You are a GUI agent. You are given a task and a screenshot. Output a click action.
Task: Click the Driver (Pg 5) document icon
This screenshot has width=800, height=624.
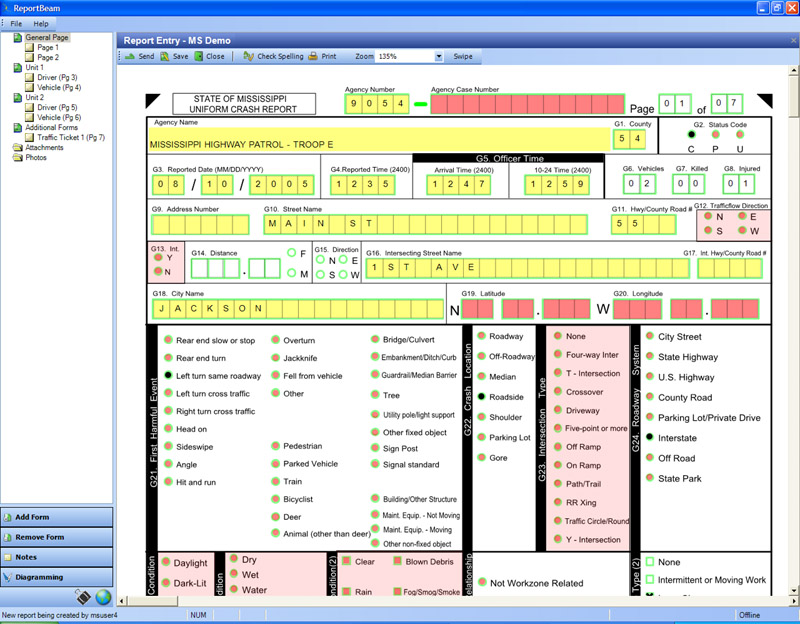click(x=30, y=108)
